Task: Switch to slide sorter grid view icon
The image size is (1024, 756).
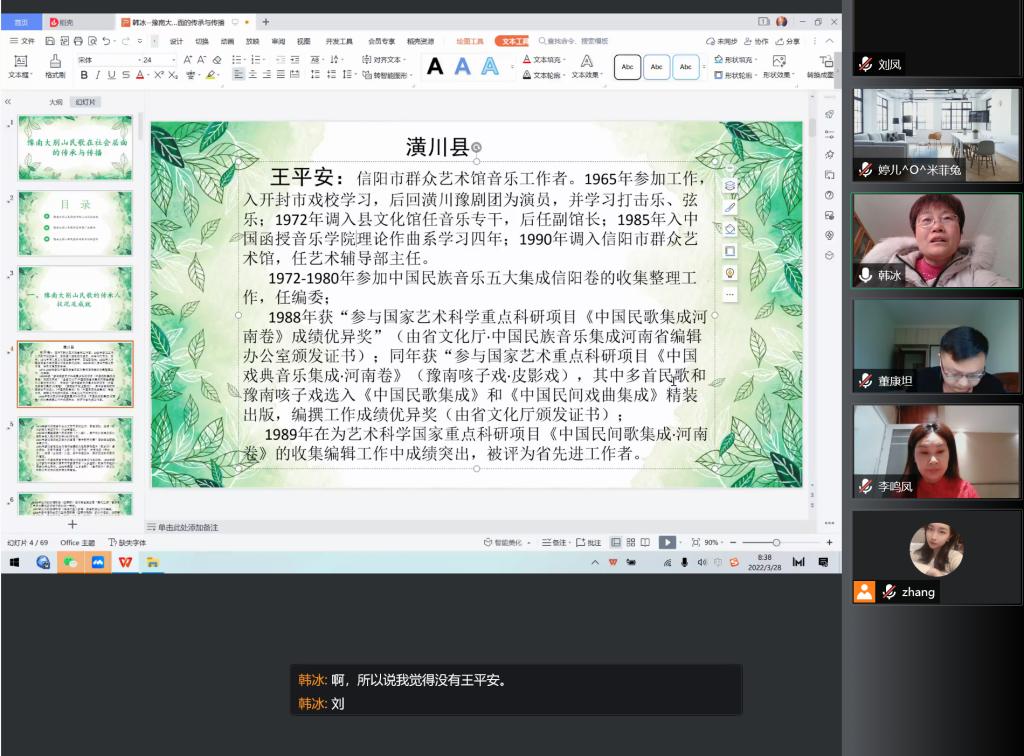Action: tap(631, 542)
